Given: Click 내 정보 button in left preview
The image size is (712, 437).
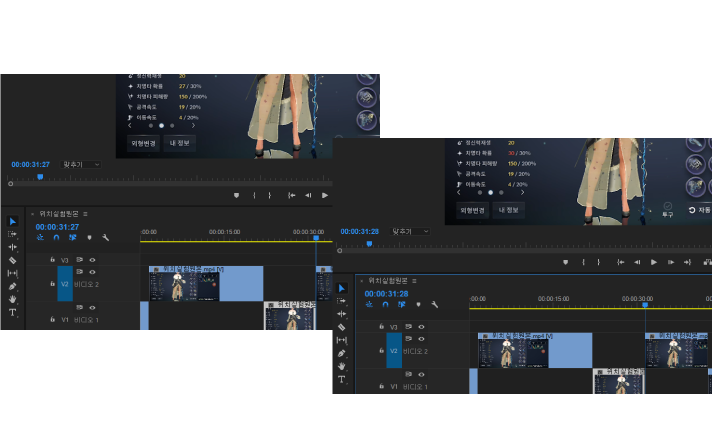Looking at the screenshot, I should [x=180, y=143].
